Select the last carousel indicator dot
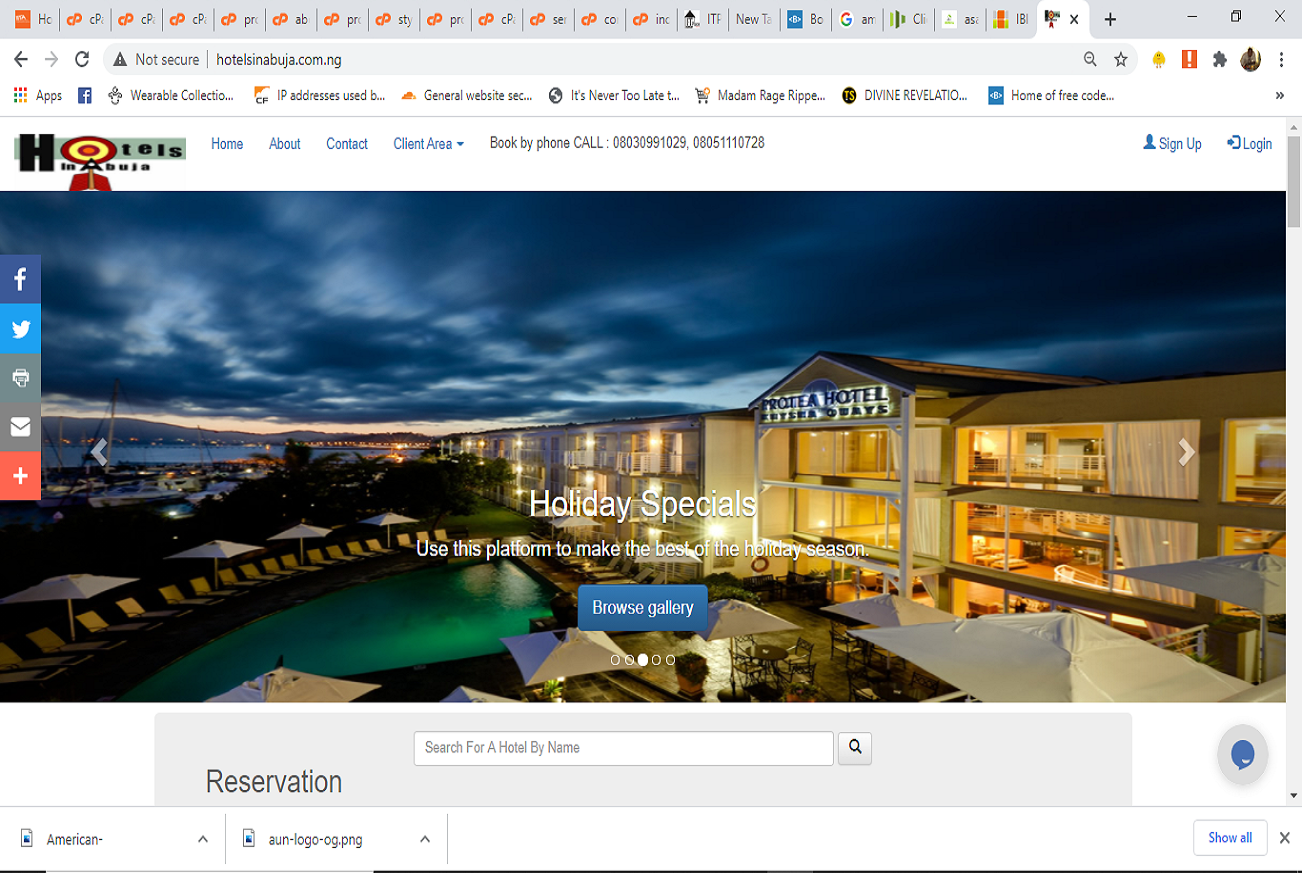Image resolution: width=1302 pixels, height=873 pixels. point(671,660)
